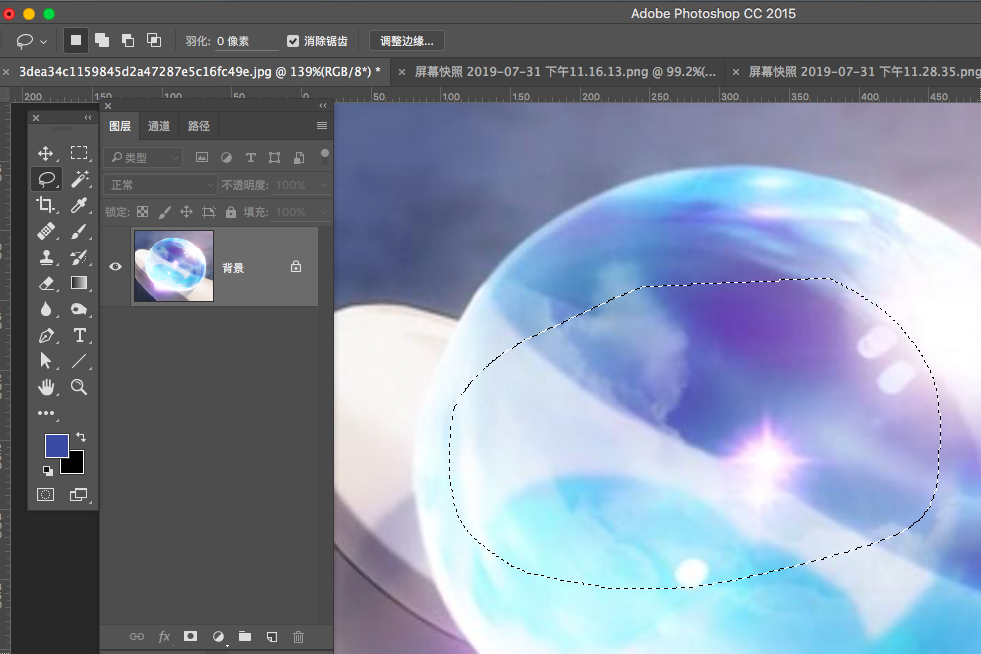Select the Hand tool
Screen dimensions: 981x654
point(46,387)
